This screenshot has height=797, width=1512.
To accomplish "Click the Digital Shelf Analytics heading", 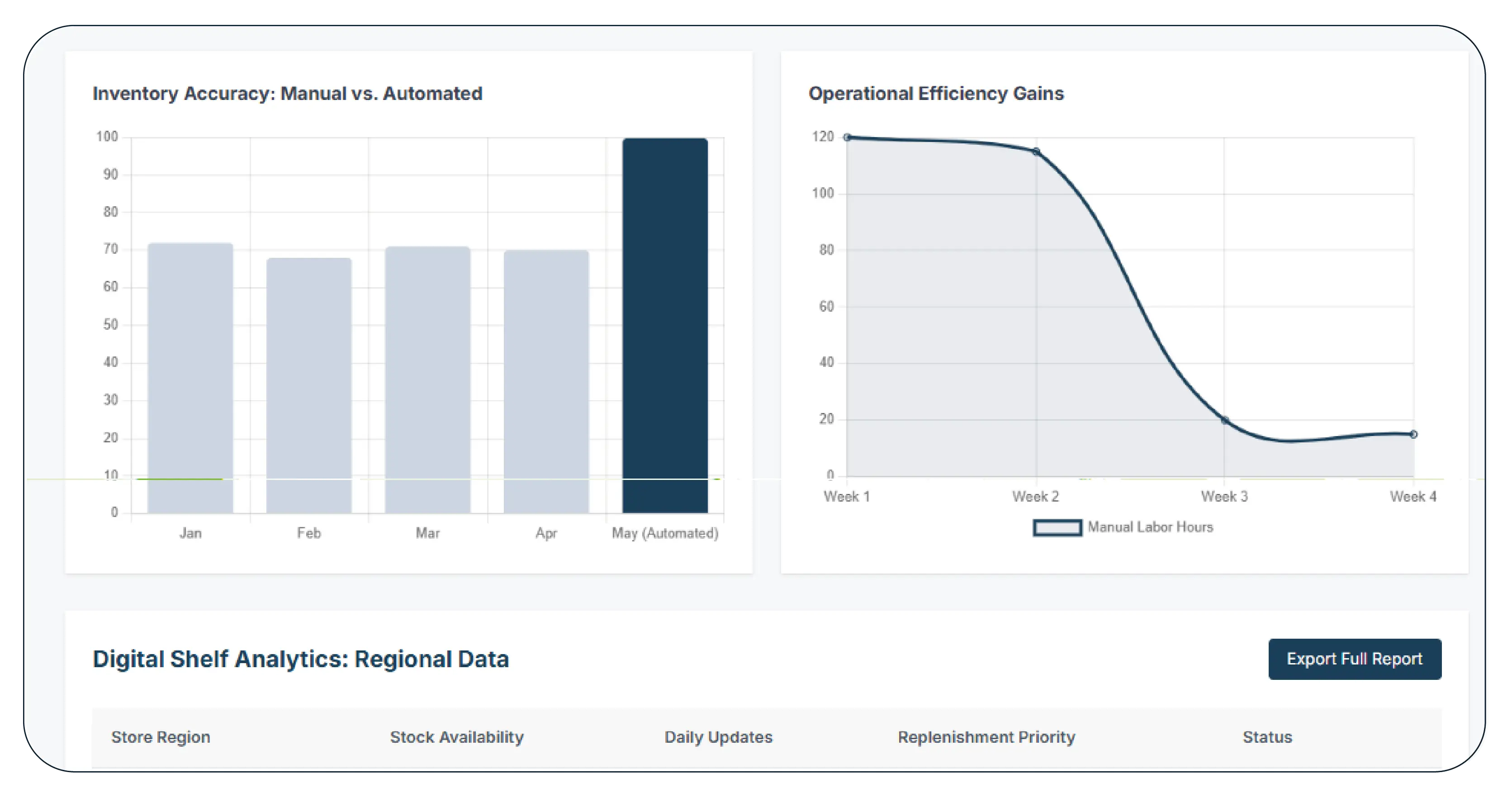I will pyautogui.click(x=300, y=659).
